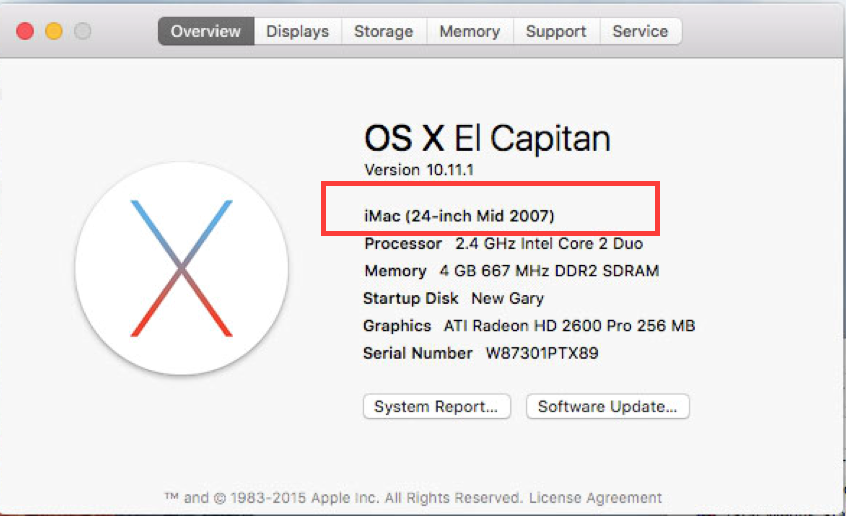Click Version 10.11.1 to reveal build number

click(406, 169)
